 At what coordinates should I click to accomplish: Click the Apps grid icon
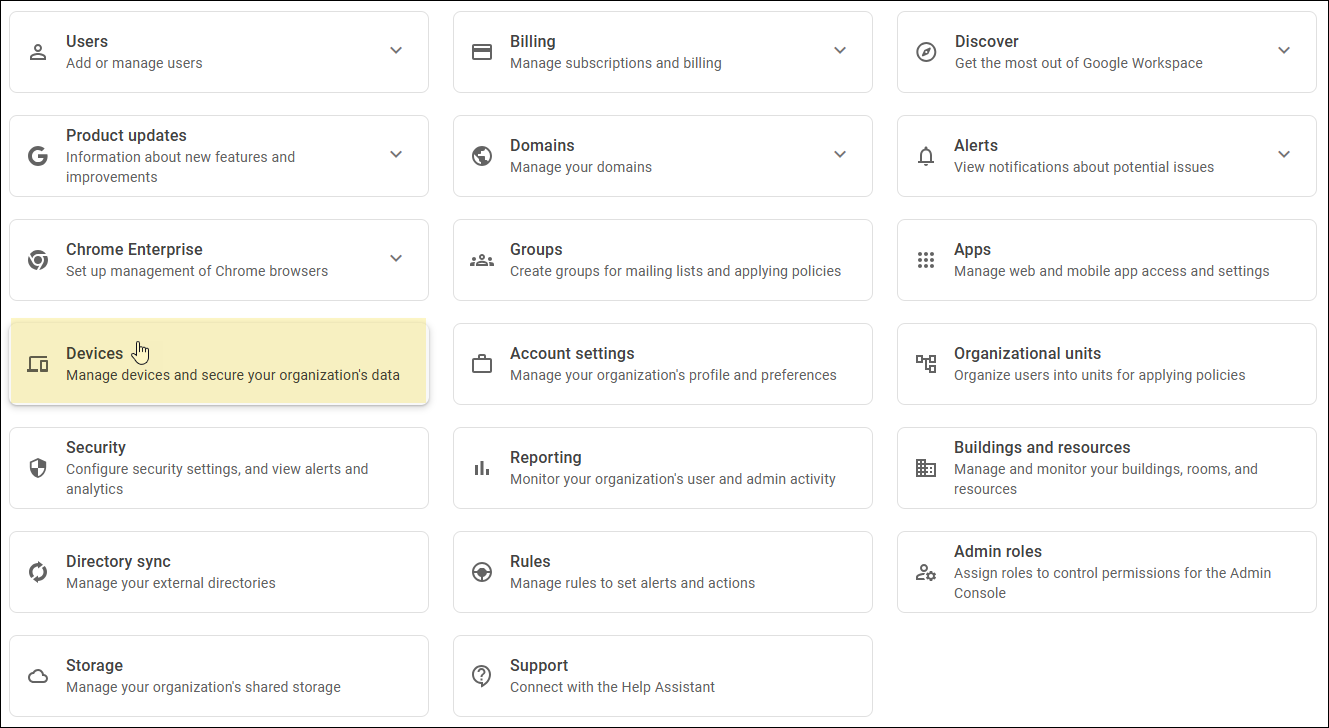tap(926, 260)
